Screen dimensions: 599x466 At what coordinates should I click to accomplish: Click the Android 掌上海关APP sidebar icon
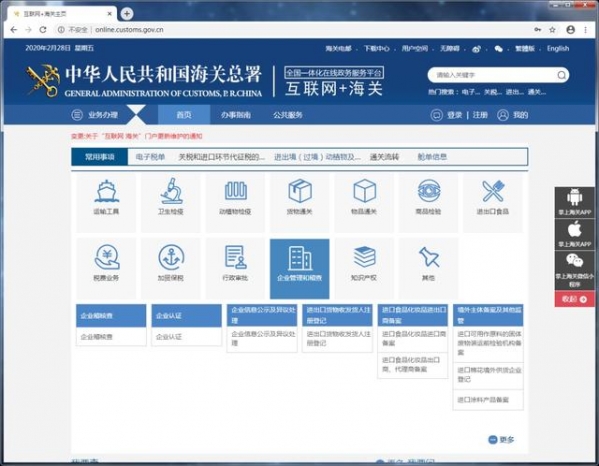[x=575, y=202]
